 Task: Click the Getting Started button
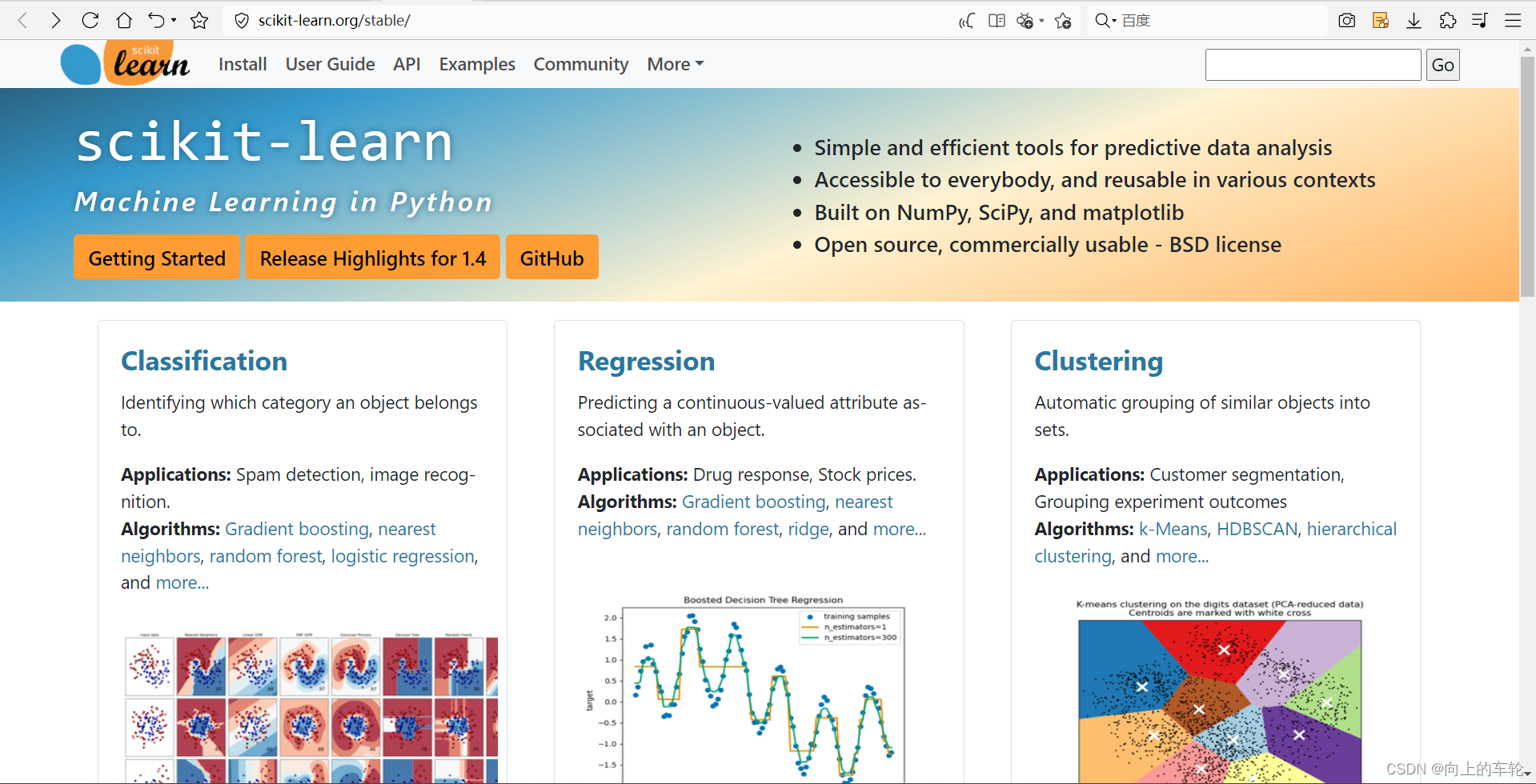(157, 258)
